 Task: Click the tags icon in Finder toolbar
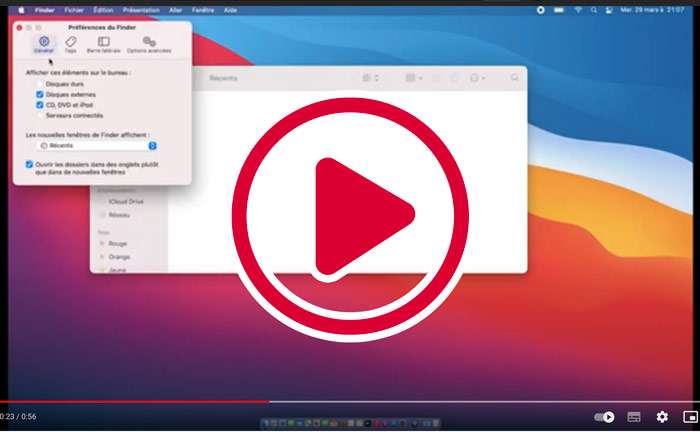(x=454, y=78)
